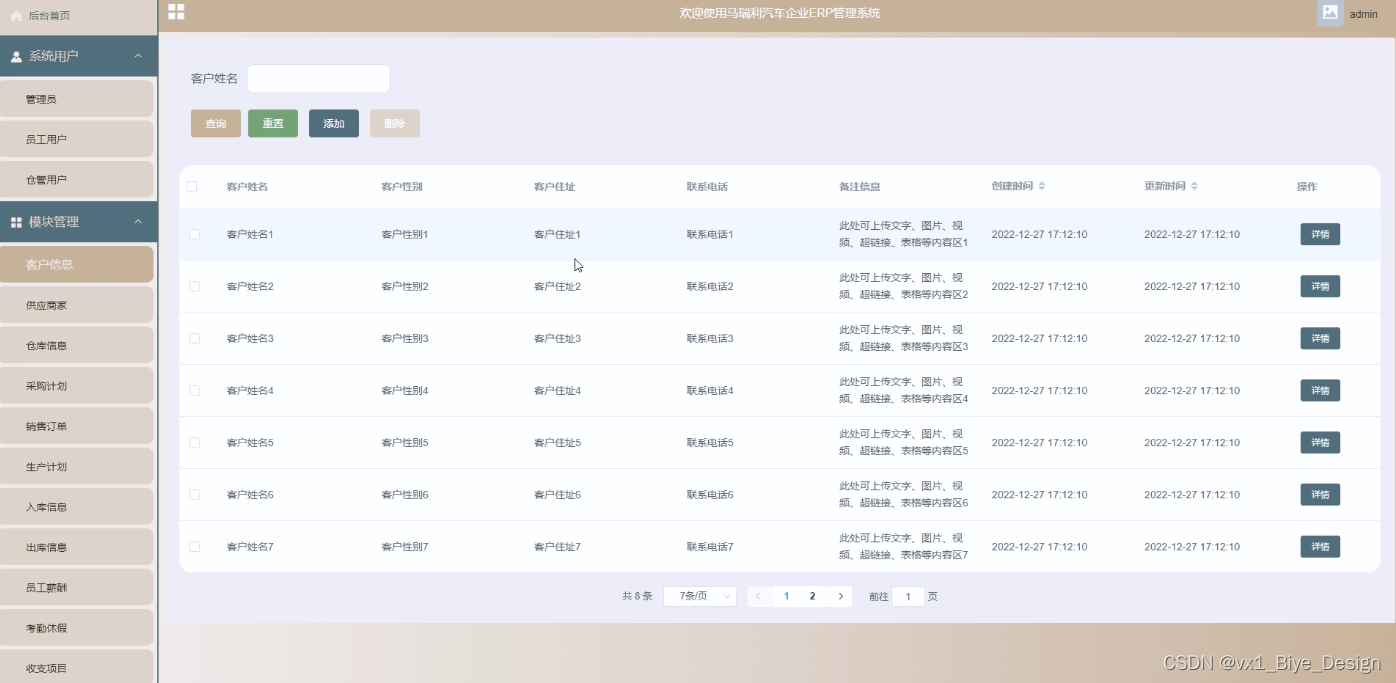Click admin username in header
The width and height of the screenshot is (1396, 683).
point(1364,14)
